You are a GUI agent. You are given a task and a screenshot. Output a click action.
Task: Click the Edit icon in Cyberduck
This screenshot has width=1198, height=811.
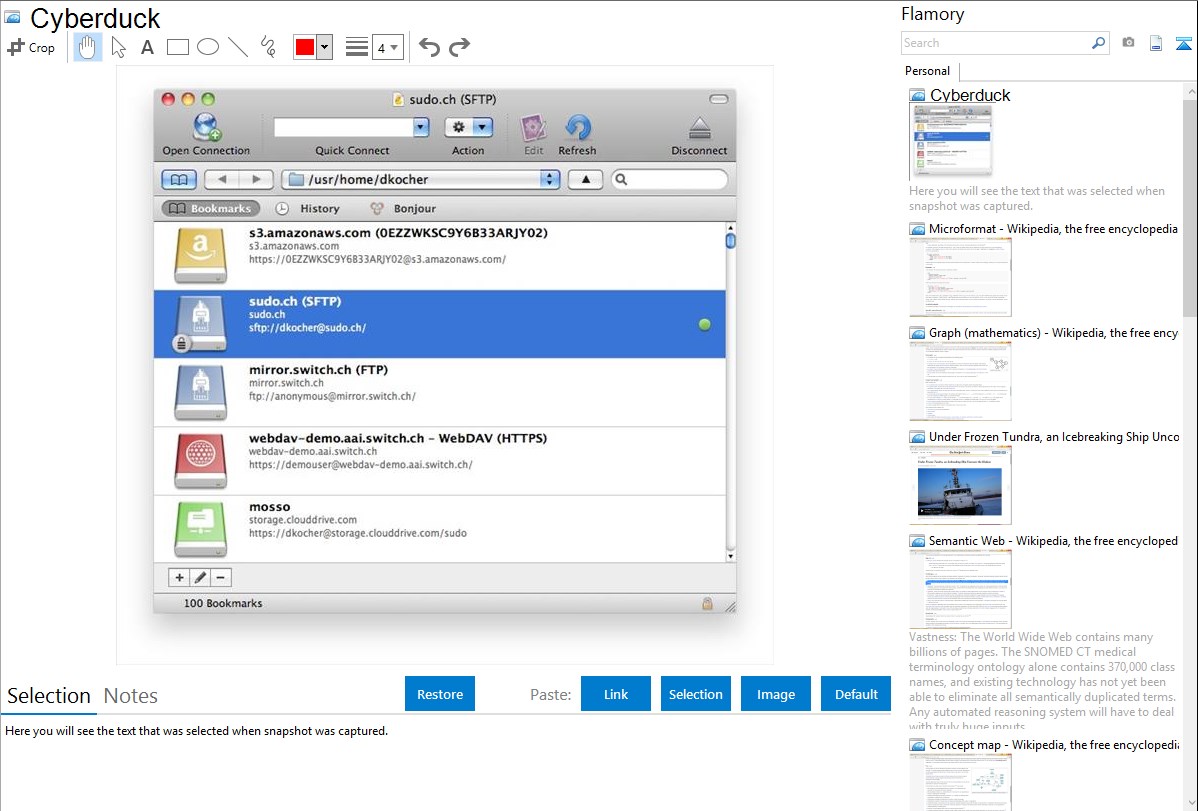point(533,127)
